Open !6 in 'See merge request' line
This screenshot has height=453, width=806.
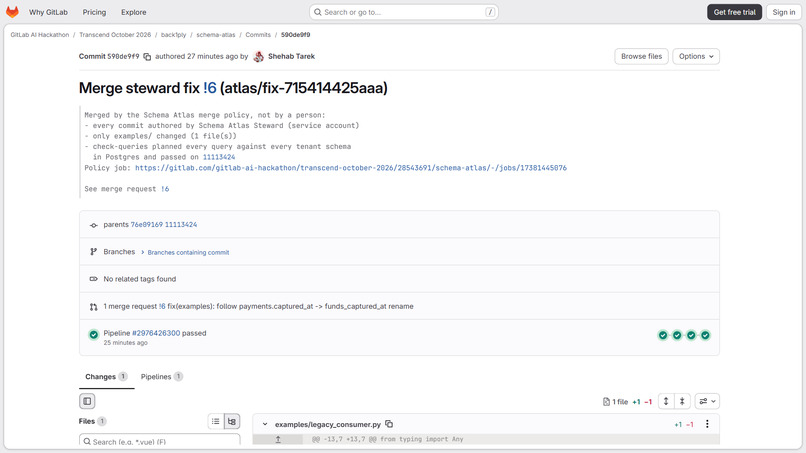(x=165, y=189)
